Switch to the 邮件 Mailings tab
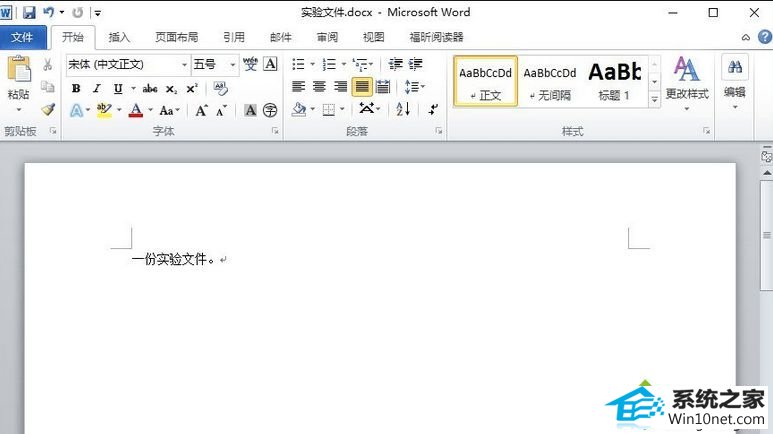Viewport: 773px width, 434px height. tap(281, 37)
